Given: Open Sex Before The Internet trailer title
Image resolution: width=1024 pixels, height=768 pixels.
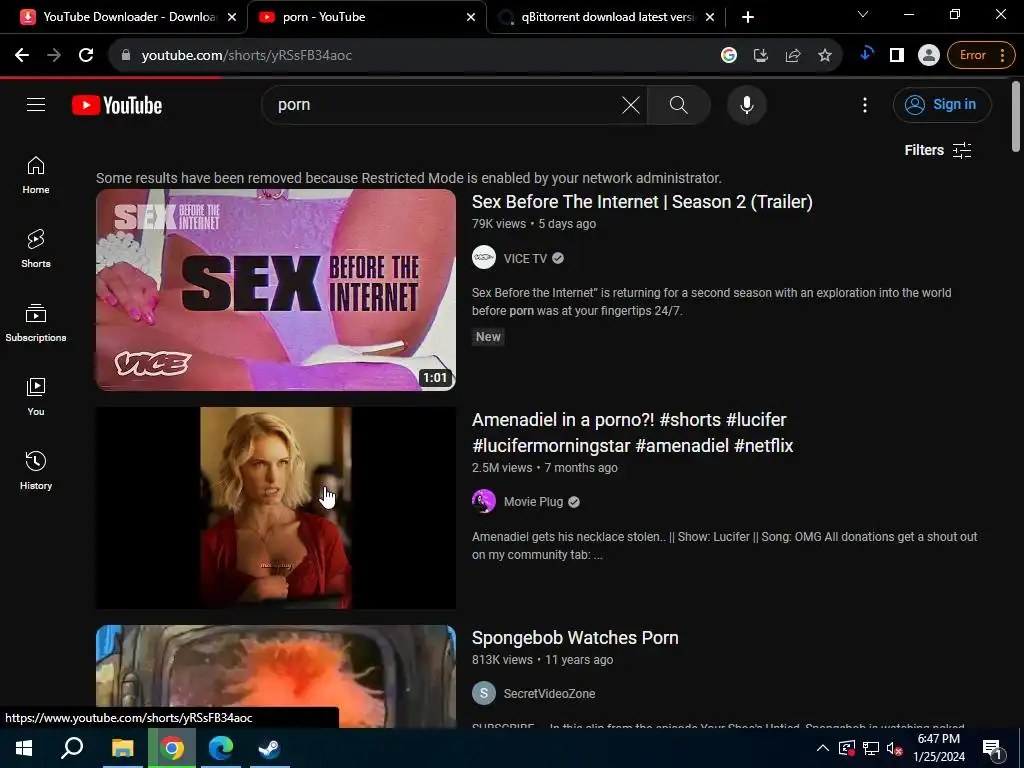Looking at the screenshot, I should click(642, 202).
